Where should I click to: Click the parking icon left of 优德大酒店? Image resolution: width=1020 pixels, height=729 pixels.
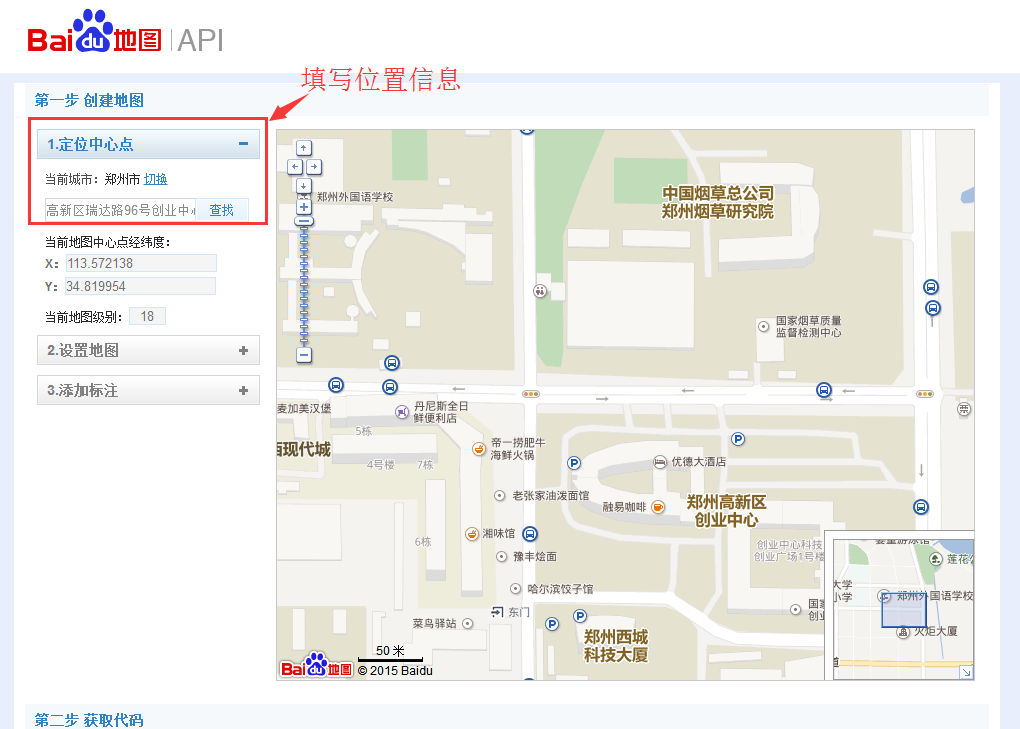pyautogui.click(x=574, y=463)
